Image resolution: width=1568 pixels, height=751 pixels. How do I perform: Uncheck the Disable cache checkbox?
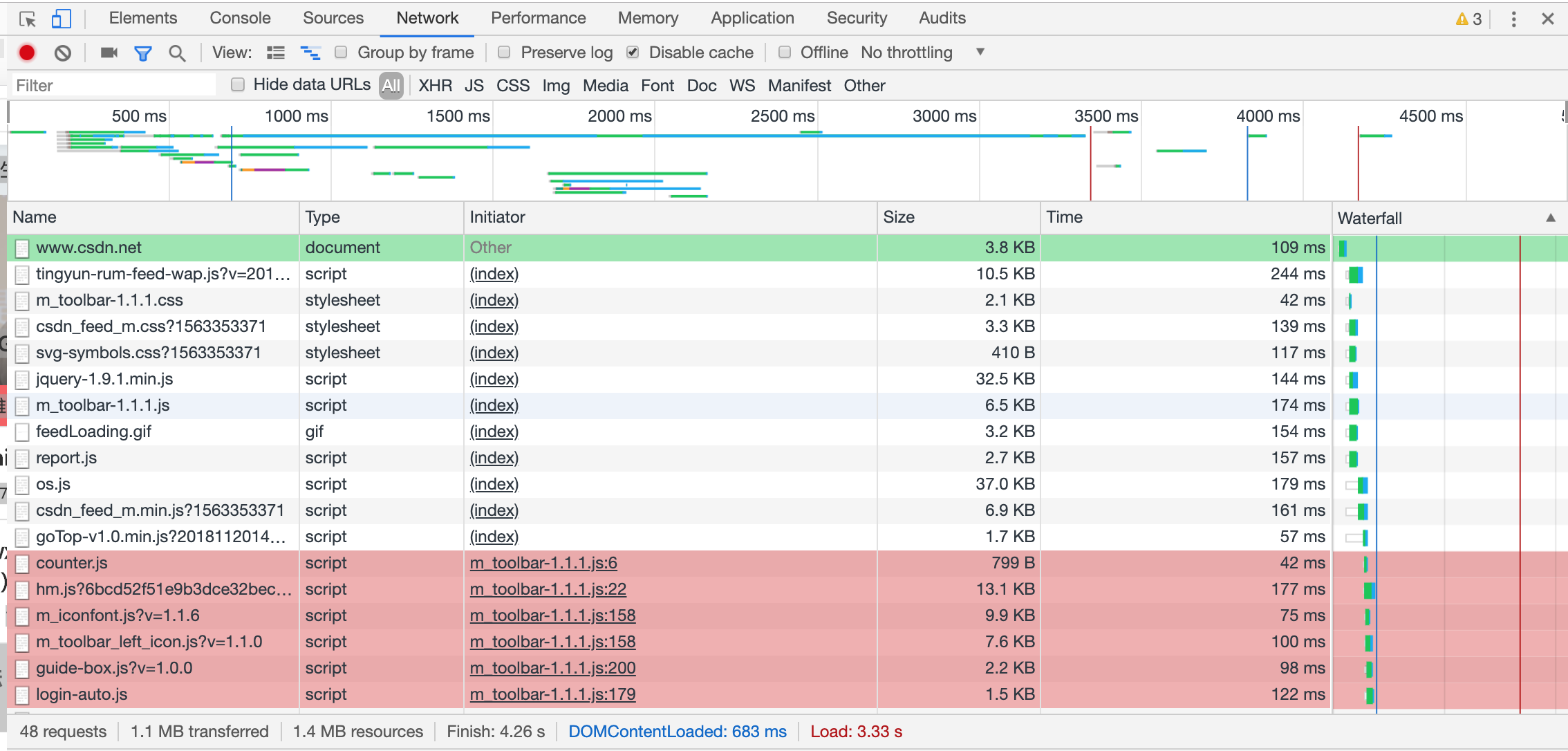[x=633, y=52]
